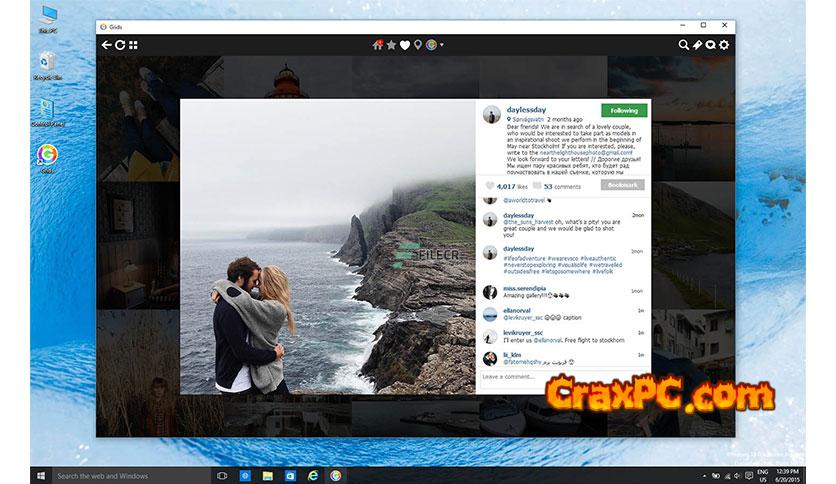Screen dimensions: 836x484
Task: Open the comments bubble icon in toolbar
Action: point(710,45)
